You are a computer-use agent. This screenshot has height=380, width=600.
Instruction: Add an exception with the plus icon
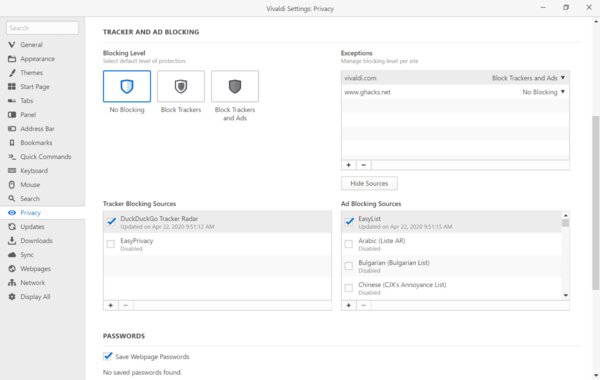point(349,165)
